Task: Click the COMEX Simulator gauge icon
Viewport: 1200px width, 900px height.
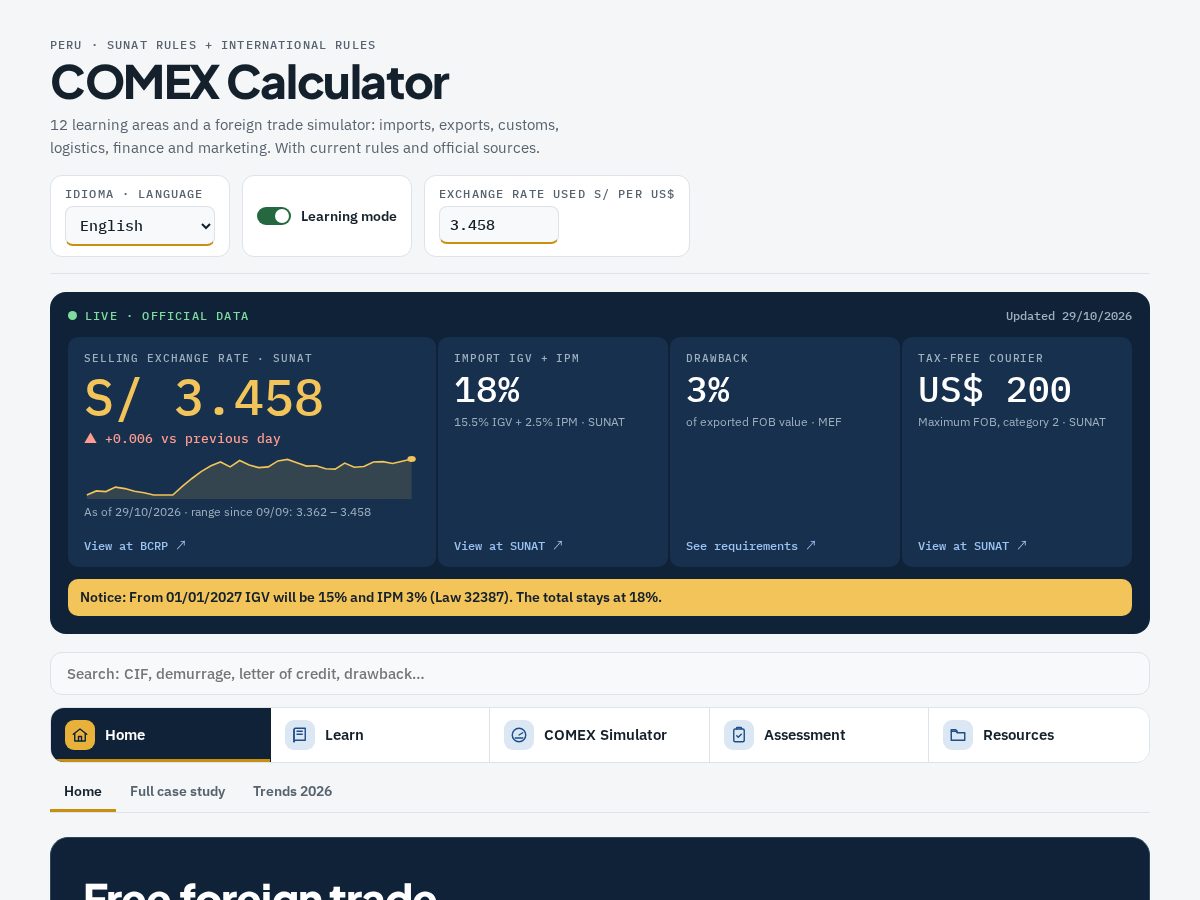Action: point(519,735)
